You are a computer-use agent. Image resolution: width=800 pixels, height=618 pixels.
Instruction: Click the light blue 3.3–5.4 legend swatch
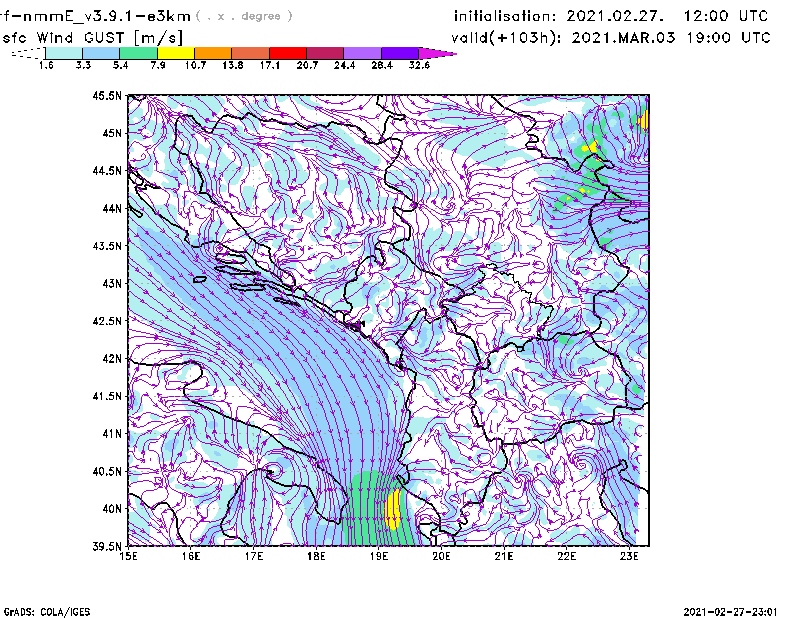click(x=101, y=53)
